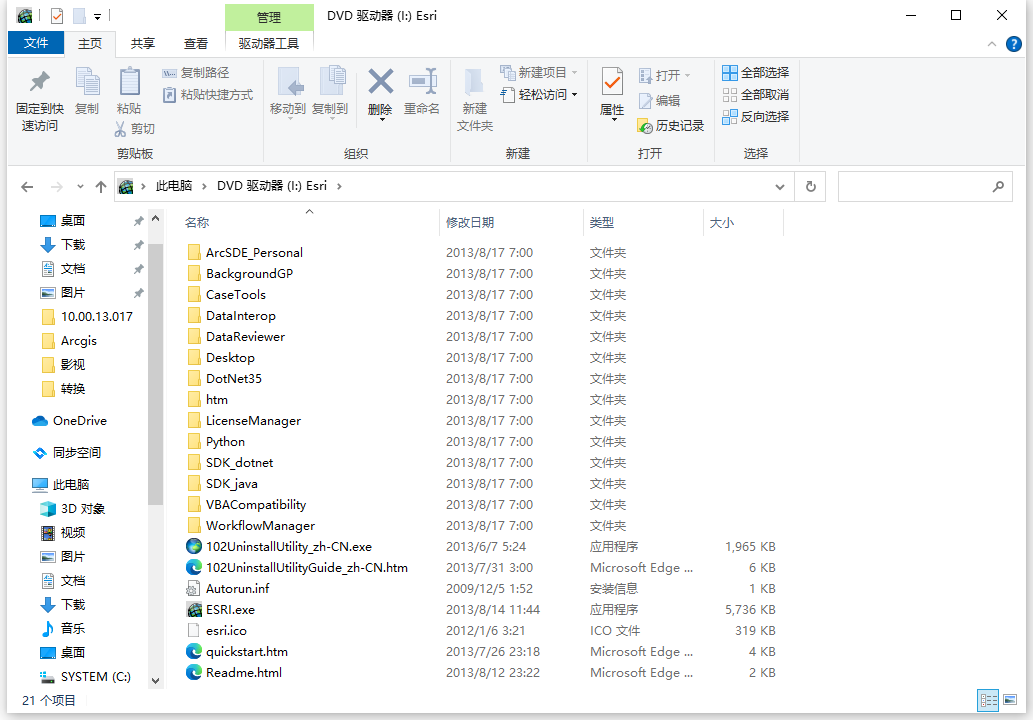Click the Help question mark icon

pyautogui.click(x=1013, y=44)
